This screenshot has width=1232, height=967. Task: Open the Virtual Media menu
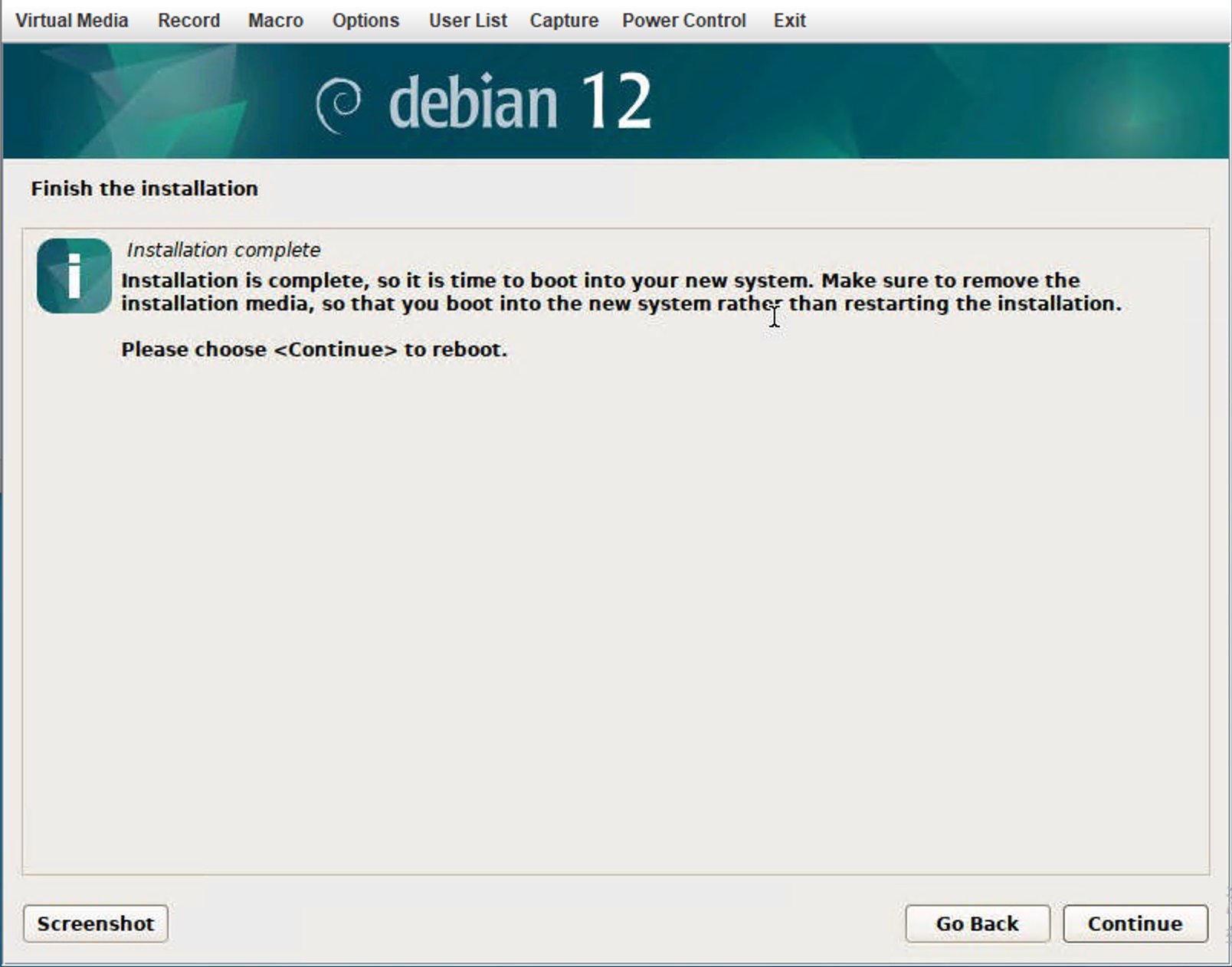(71, 20)
